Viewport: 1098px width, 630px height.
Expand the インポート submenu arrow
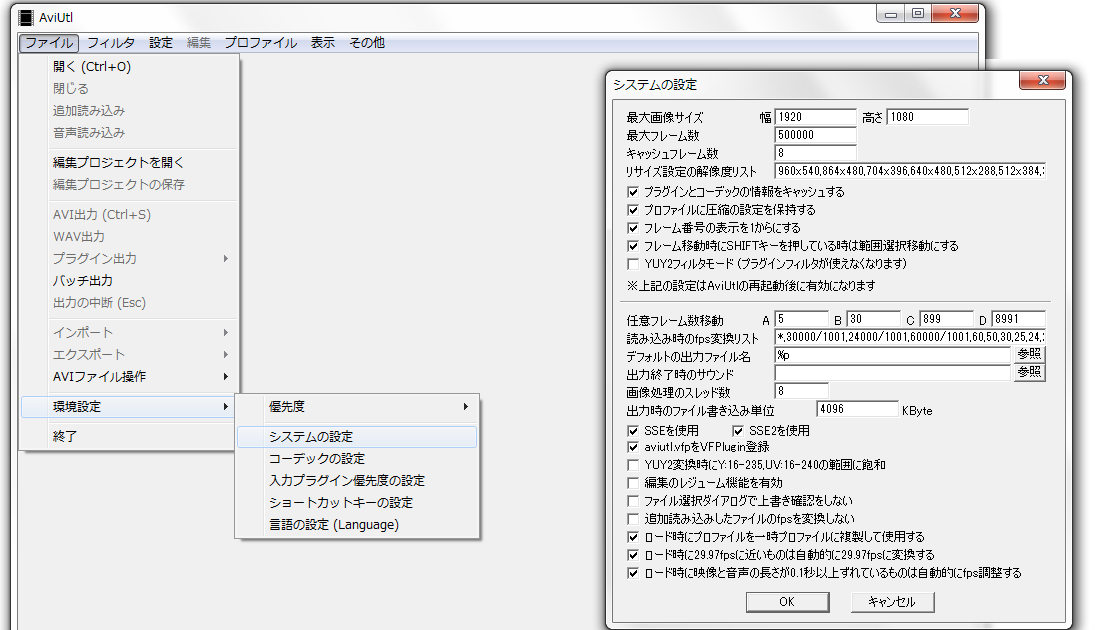click(225, 332)
